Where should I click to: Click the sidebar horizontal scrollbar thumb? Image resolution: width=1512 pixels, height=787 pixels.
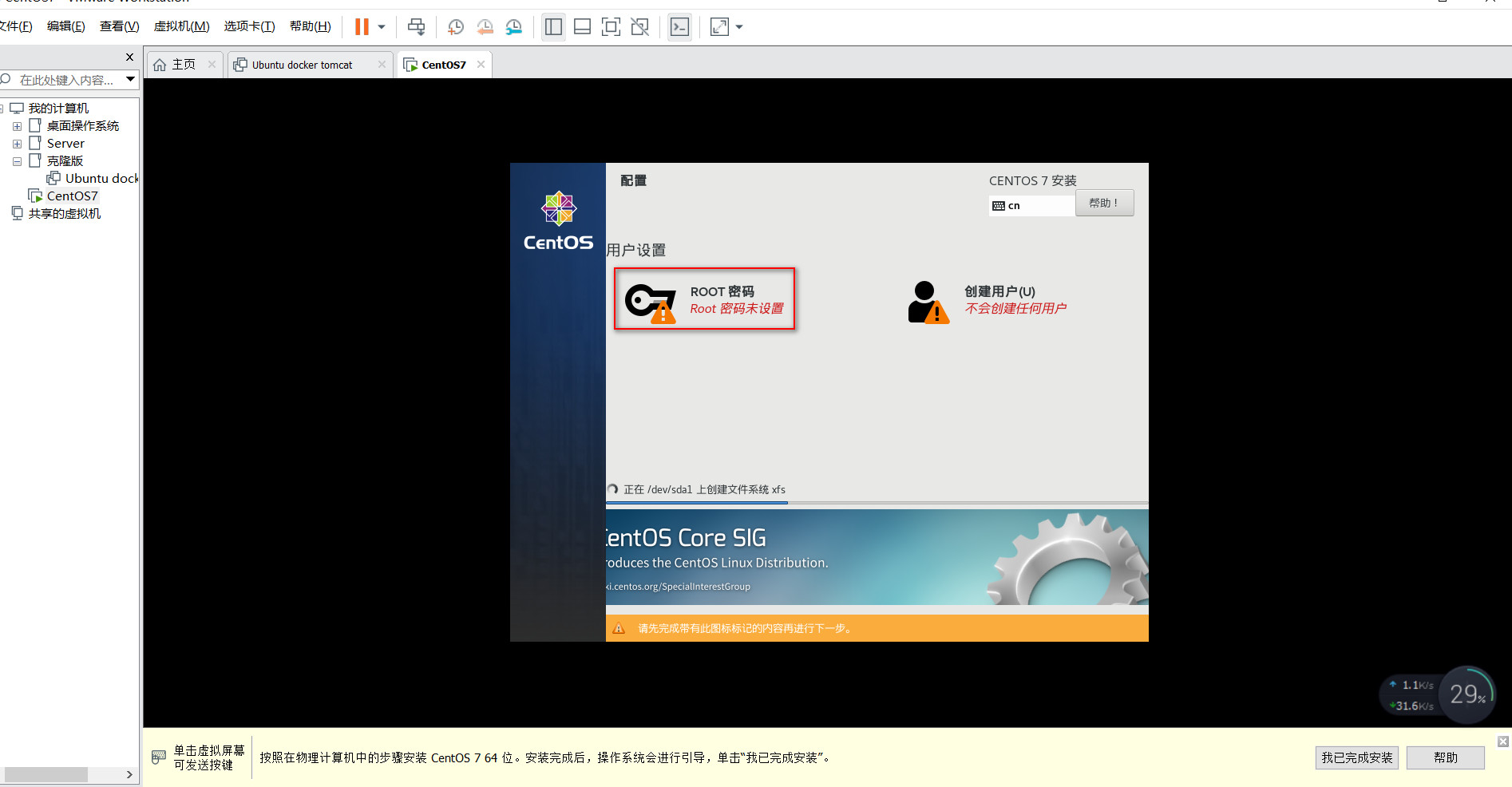[46, 774]
